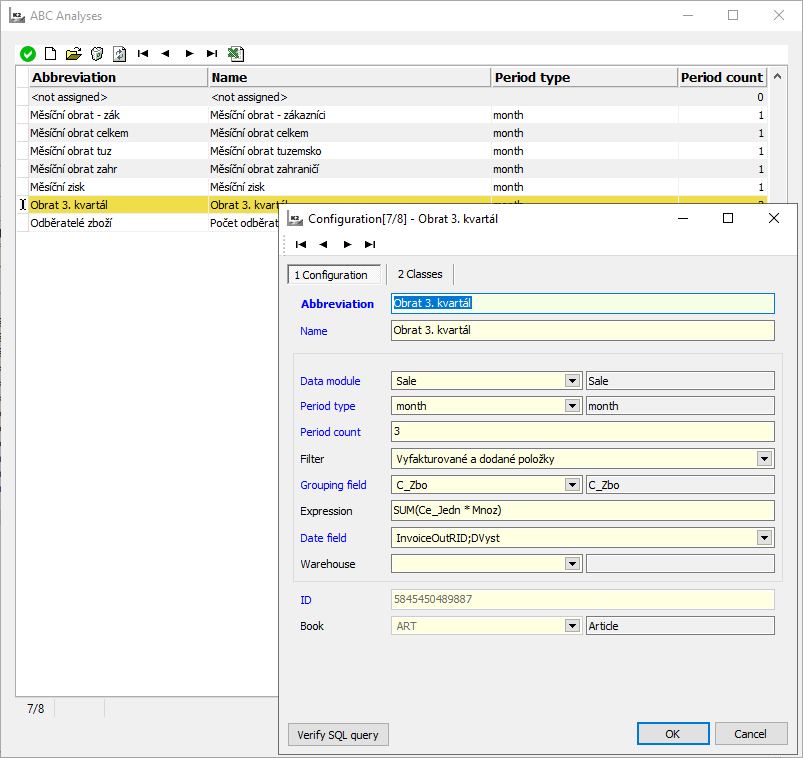Click the open folder icon
Screen dimensions: 803x758
point(74,54)
